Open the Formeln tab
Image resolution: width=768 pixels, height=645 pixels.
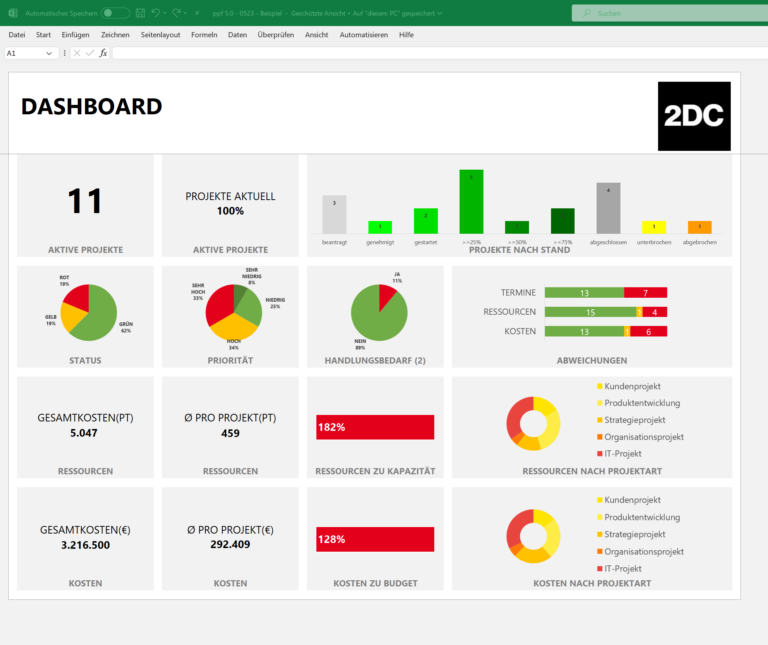(x=204, y=35)
